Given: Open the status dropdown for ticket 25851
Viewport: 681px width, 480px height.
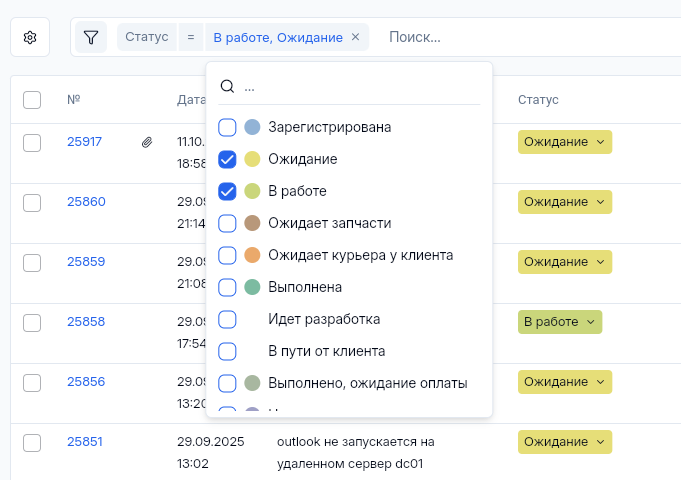Looking at the screenshot, I should [564, 441].
